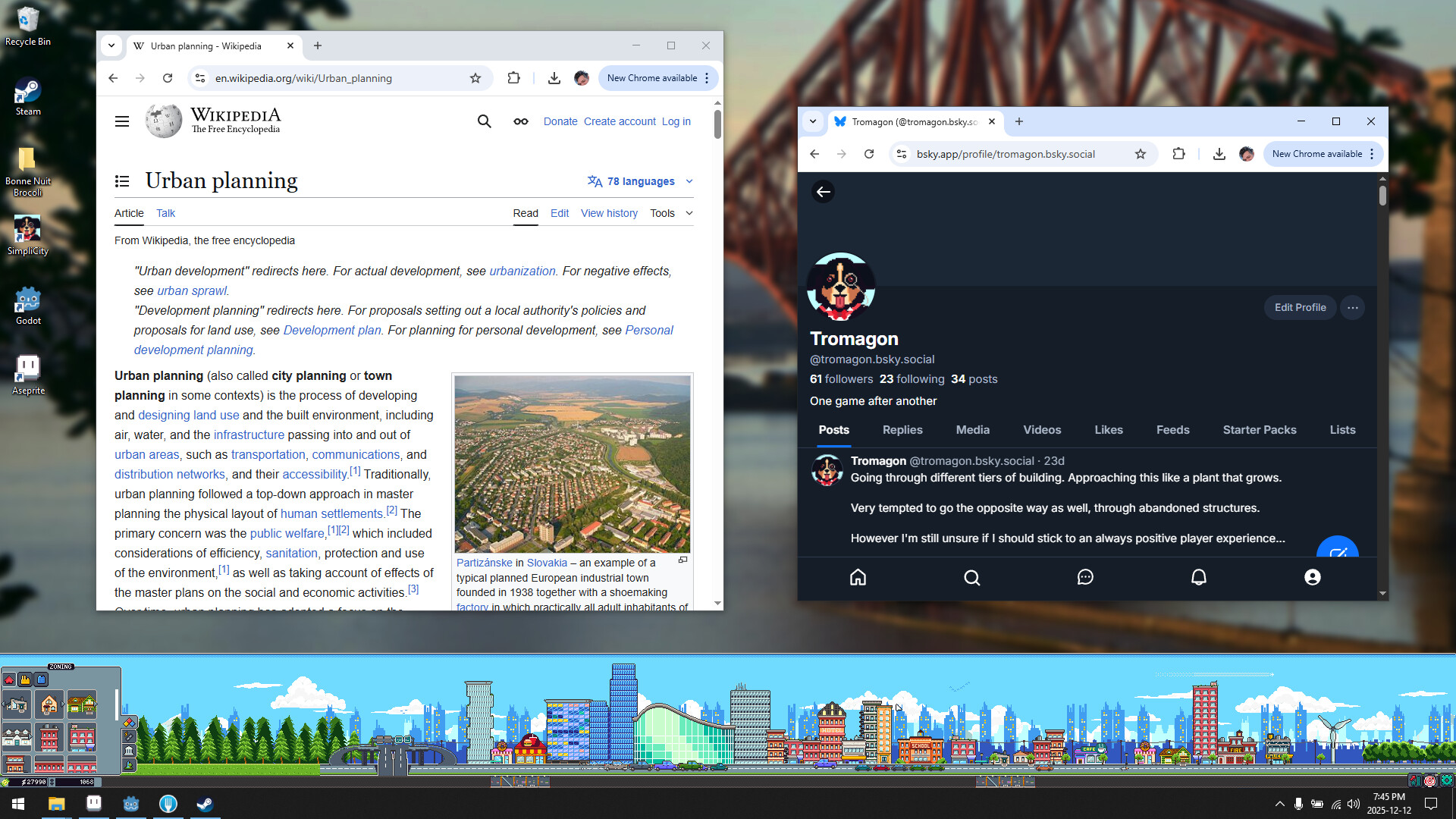Switch to the Media tab on Tromagon's profile
Viewport: 1456px width, 819px height.
click(x=972, y=430)
